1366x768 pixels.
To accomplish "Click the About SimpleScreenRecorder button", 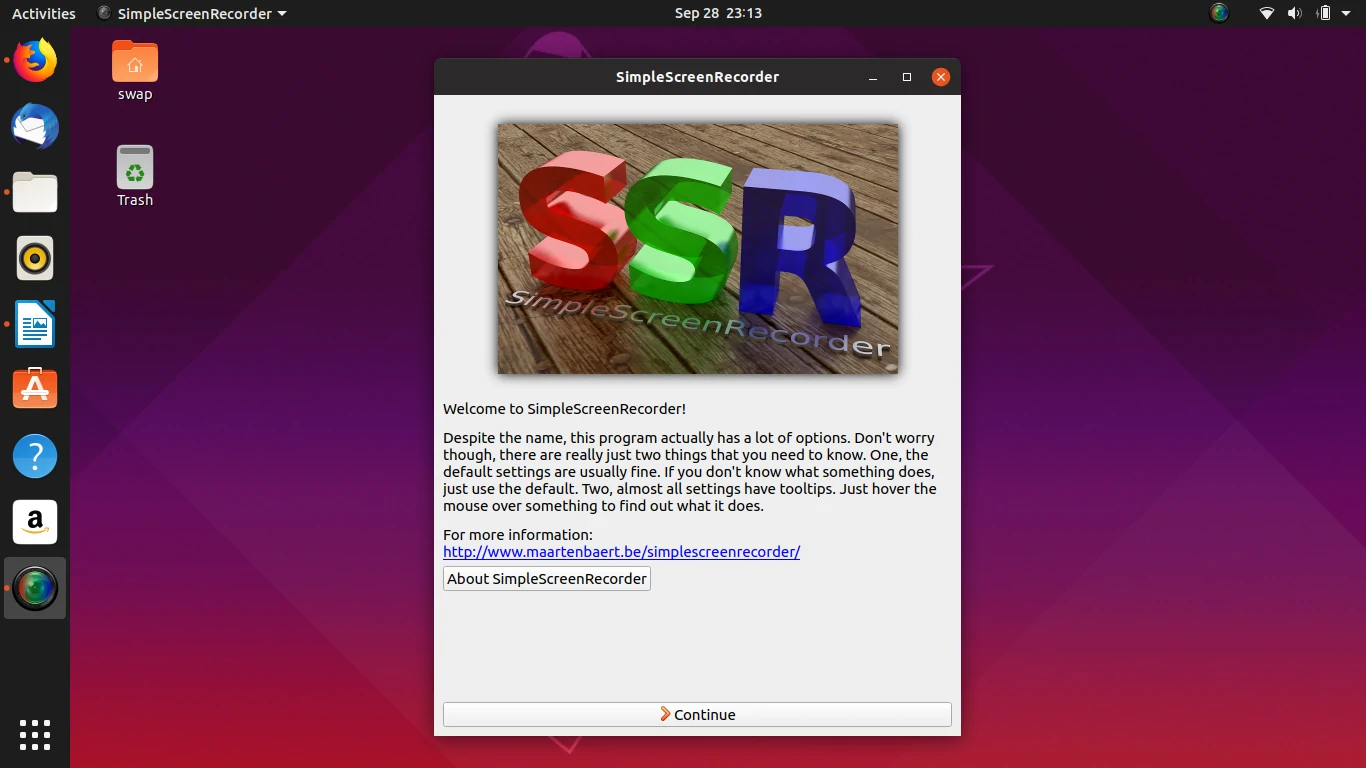I will pyautogui.click(x=547, y=578).
